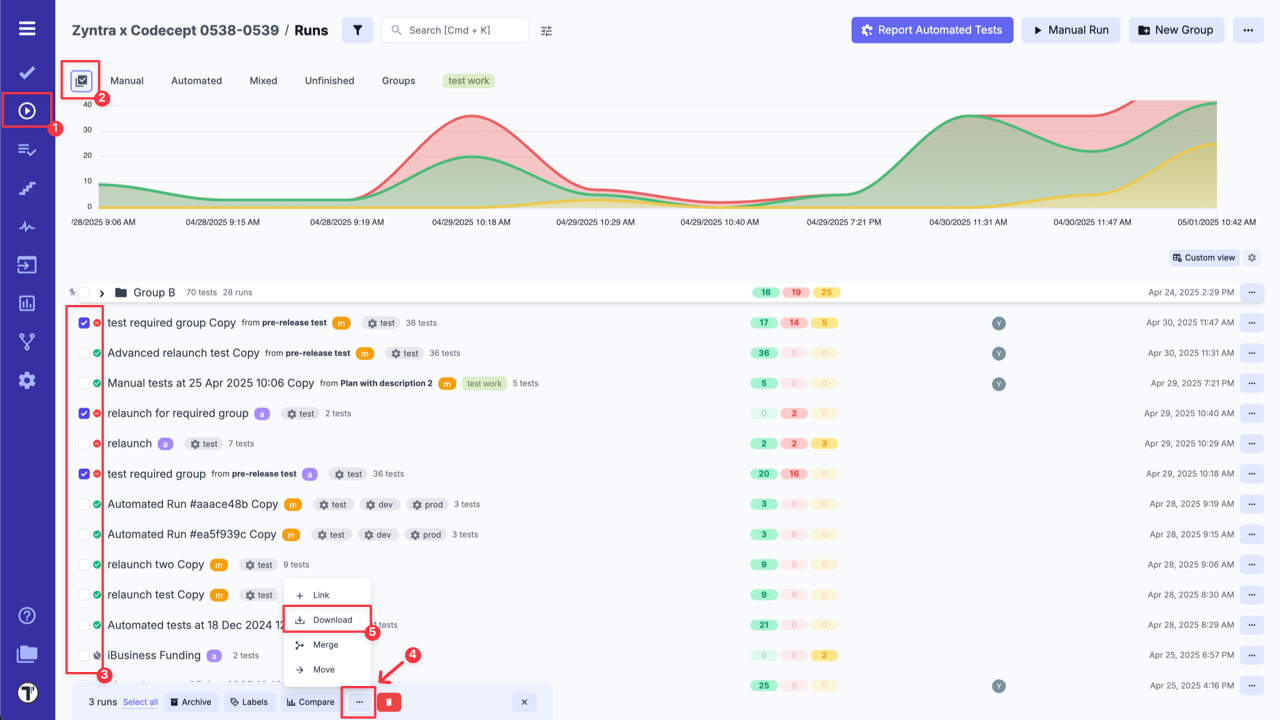Open the ellipsis menu for 'iBusiness Funding'

[x=1252, y=655]
